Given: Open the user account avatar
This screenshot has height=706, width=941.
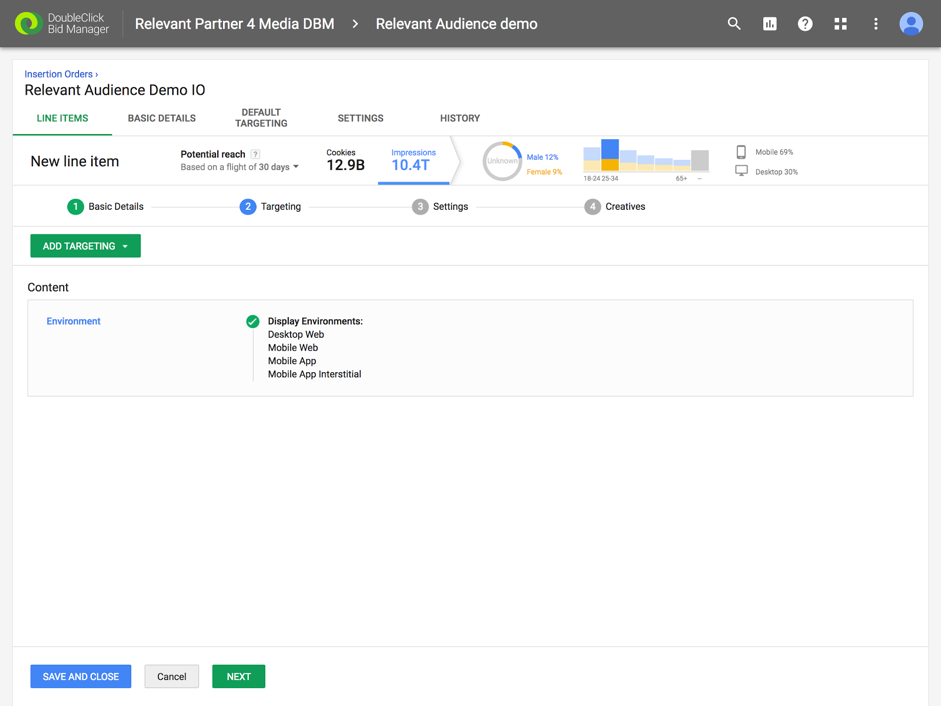Looking at the screenshot, I should [910, 23].
